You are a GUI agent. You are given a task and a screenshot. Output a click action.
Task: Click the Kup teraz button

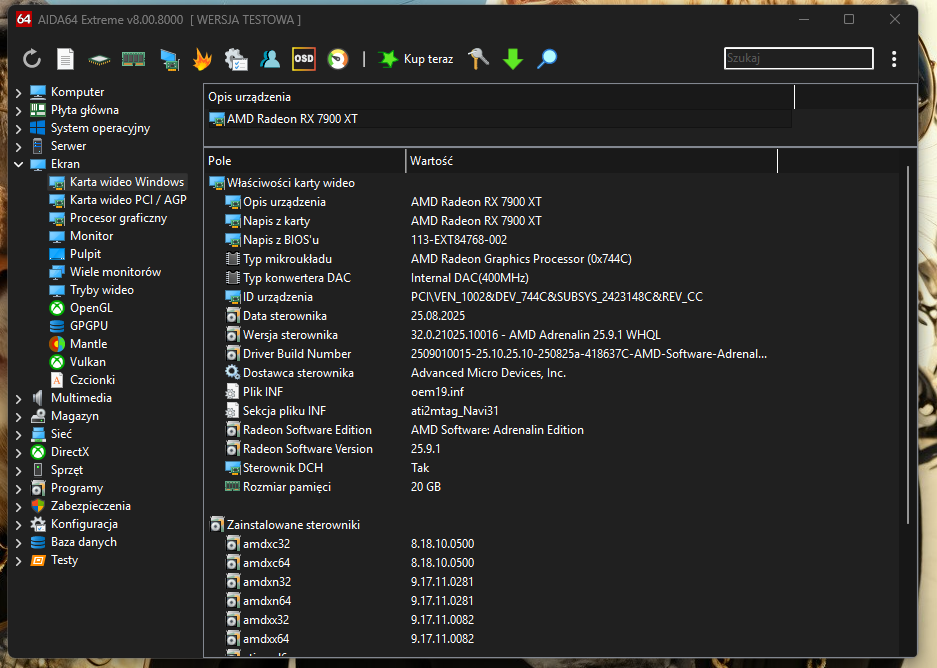point(417,59)
